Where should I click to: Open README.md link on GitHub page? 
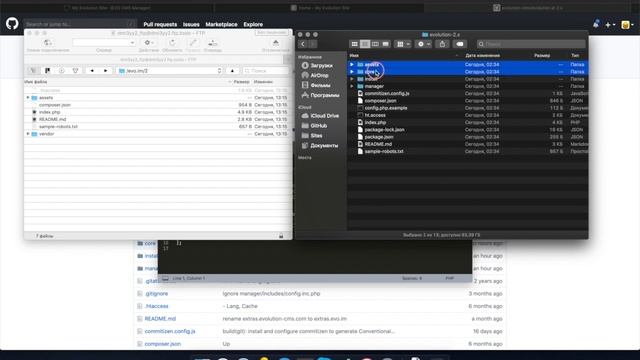click(160, 318)
